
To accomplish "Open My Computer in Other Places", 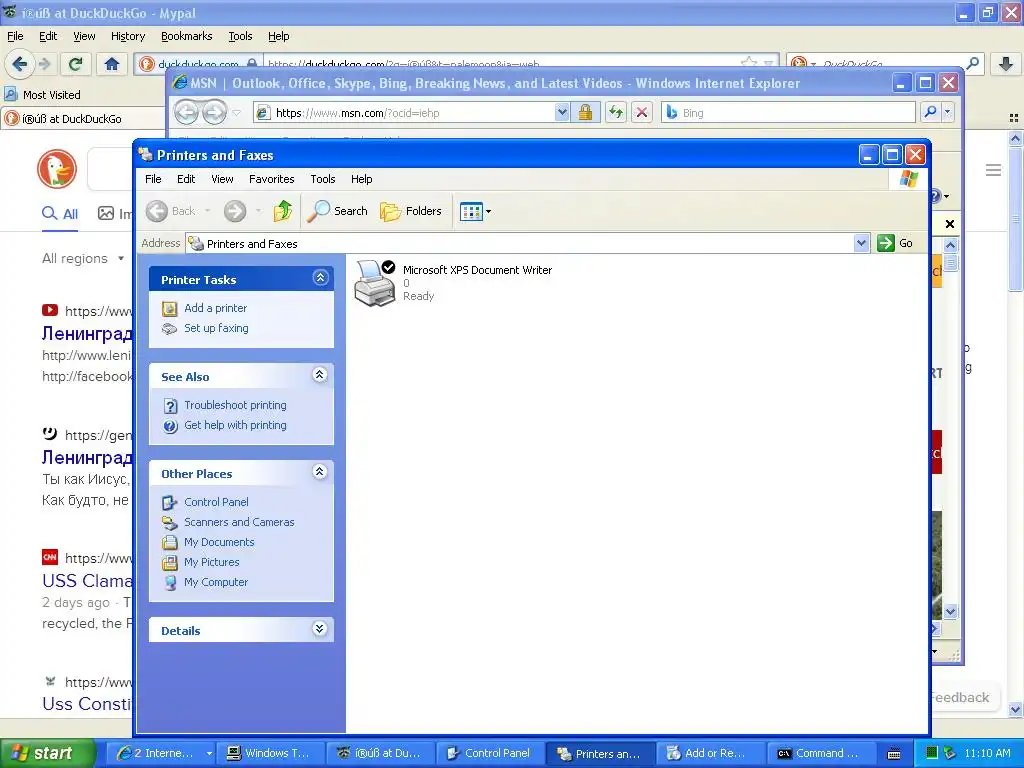I will (216, 583).
